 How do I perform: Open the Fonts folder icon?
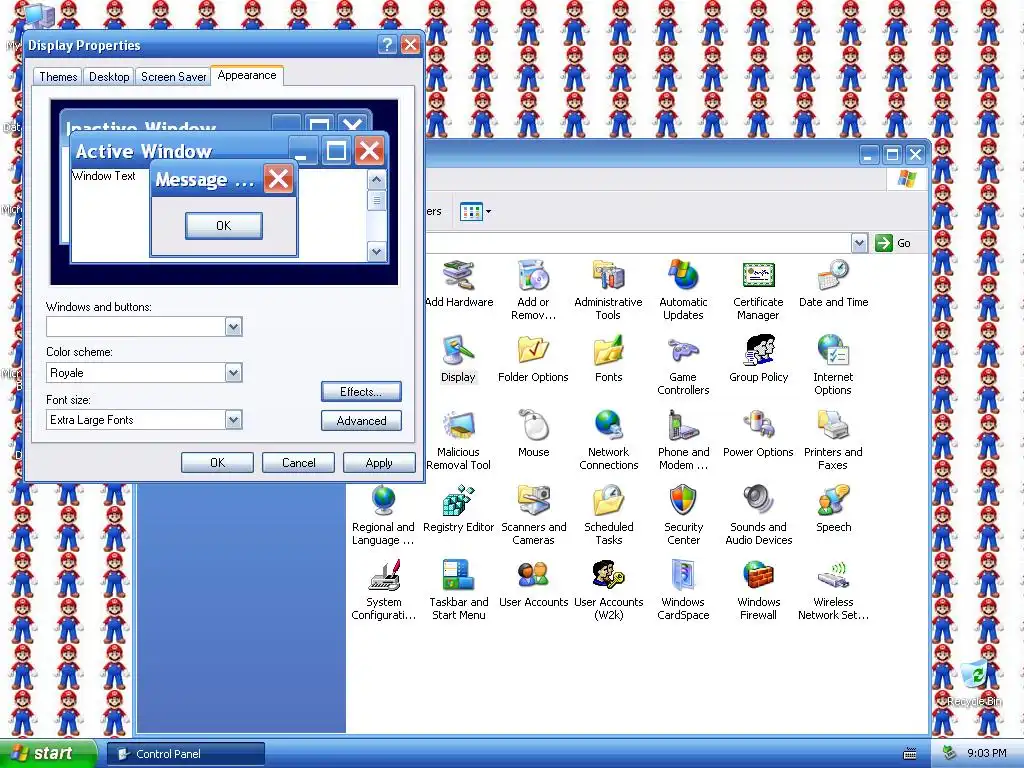click(609, 359)
